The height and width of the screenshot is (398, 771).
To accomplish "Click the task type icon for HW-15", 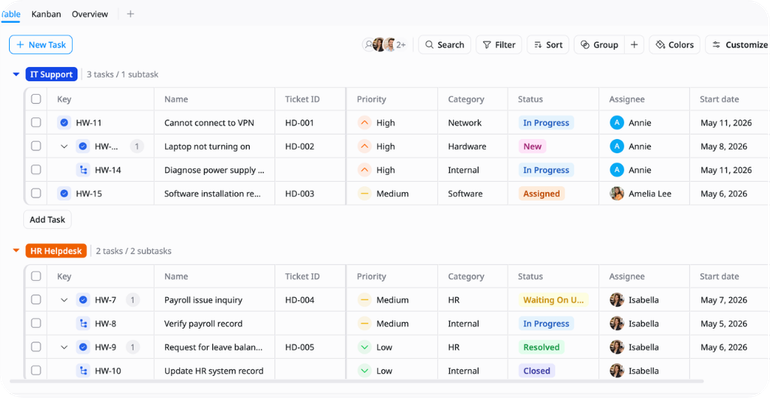I will [x=64, y=194].
